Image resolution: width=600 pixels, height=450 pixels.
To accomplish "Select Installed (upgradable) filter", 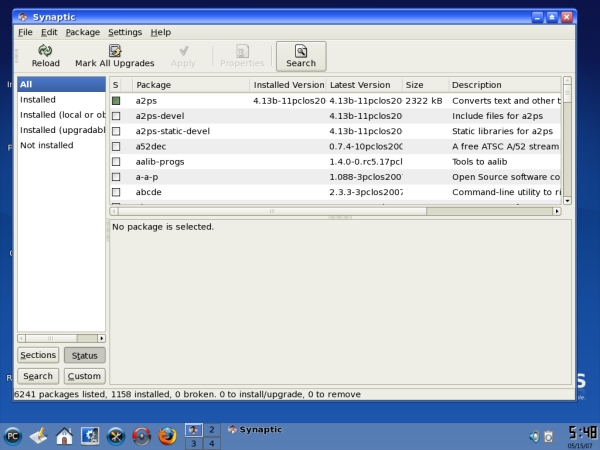I will pyautogui.click(x=61, y=130).
